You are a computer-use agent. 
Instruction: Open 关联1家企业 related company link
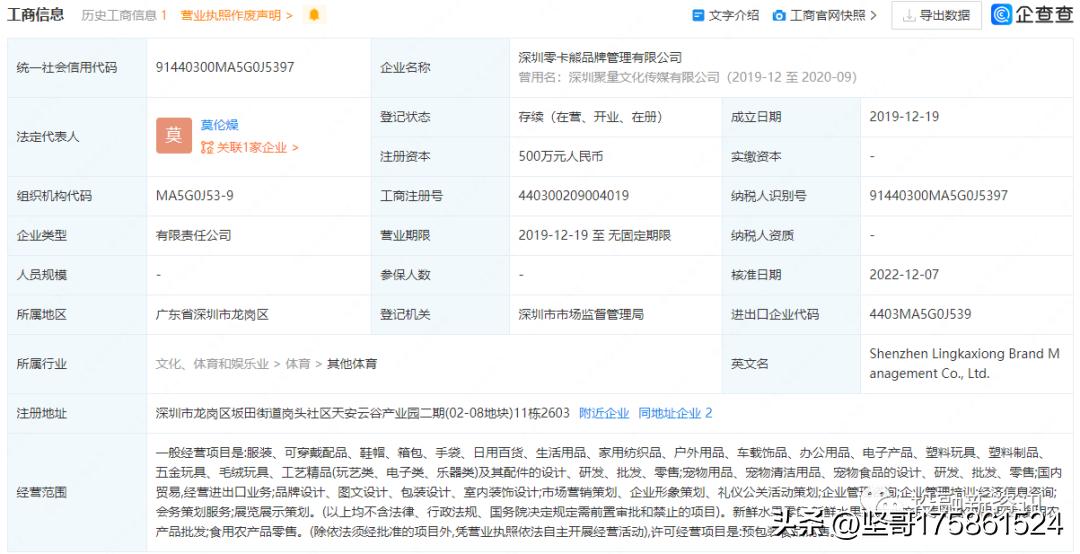point(257,147)
